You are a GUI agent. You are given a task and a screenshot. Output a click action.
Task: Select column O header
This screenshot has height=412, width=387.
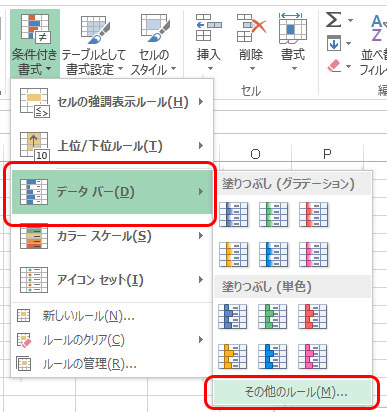pyautogui.click(x=256, y=154)
